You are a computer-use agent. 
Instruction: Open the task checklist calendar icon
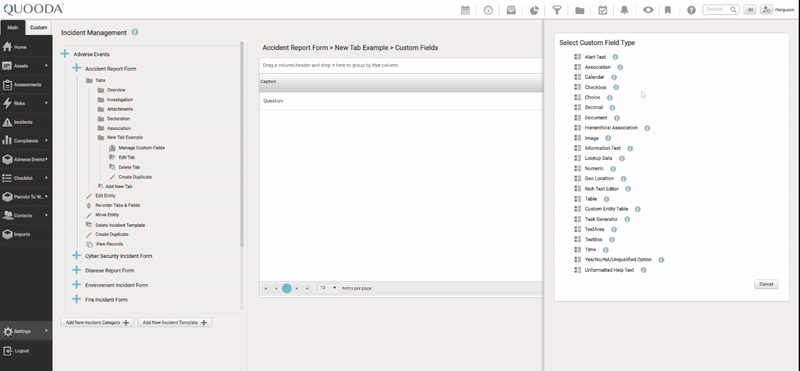coord(603,10)
